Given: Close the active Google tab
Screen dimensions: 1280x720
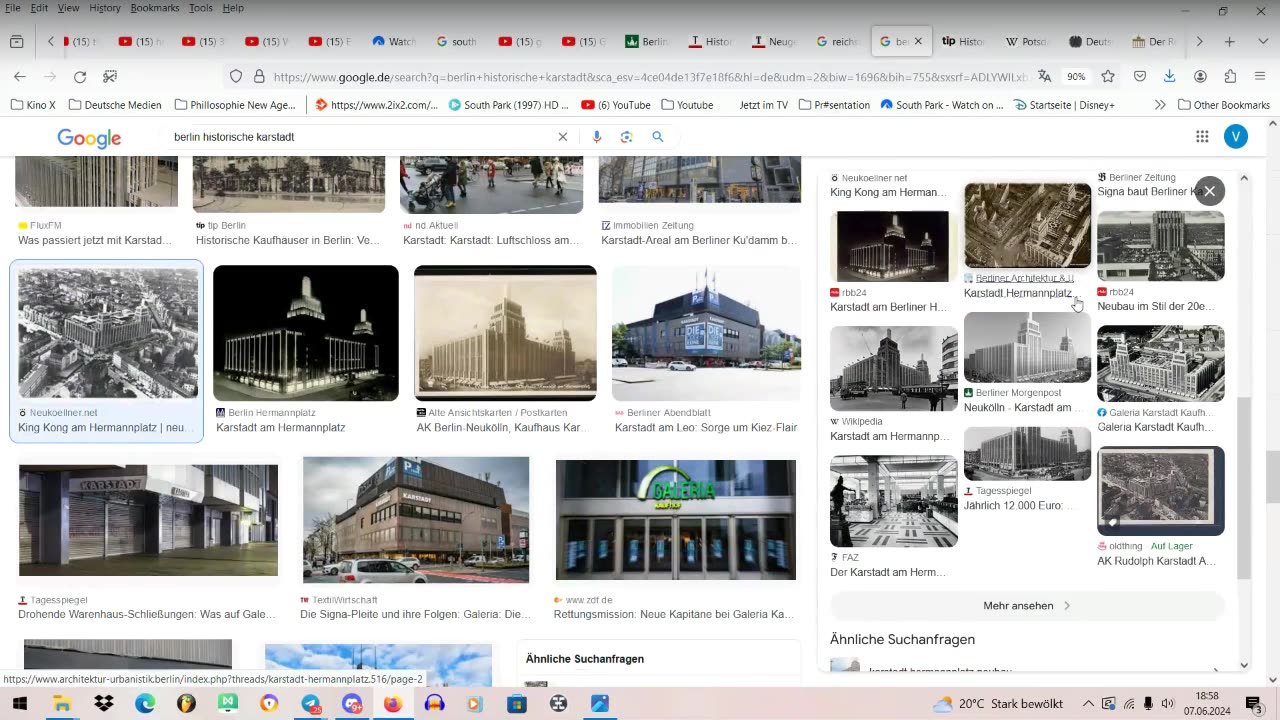Looking at the screenshot, I should (x=918, y=42).
